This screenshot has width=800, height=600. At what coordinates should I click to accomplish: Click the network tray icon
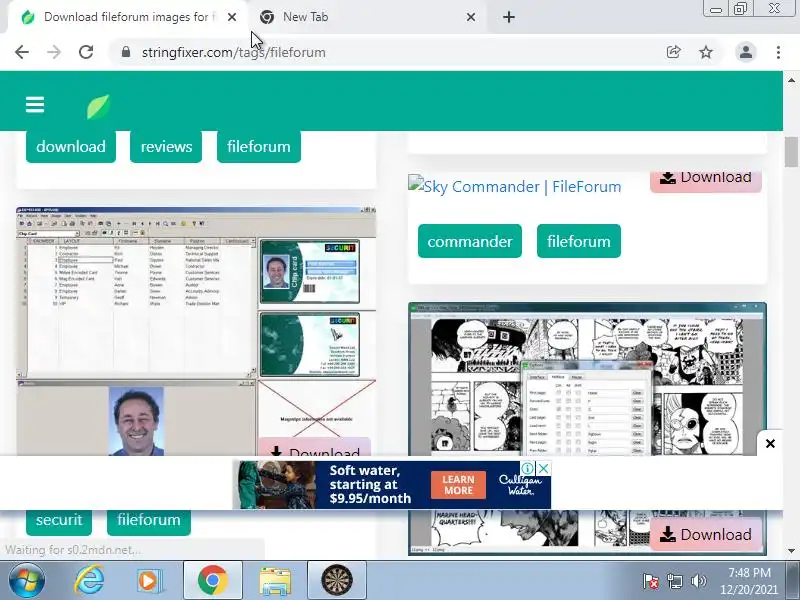[674, 581]
